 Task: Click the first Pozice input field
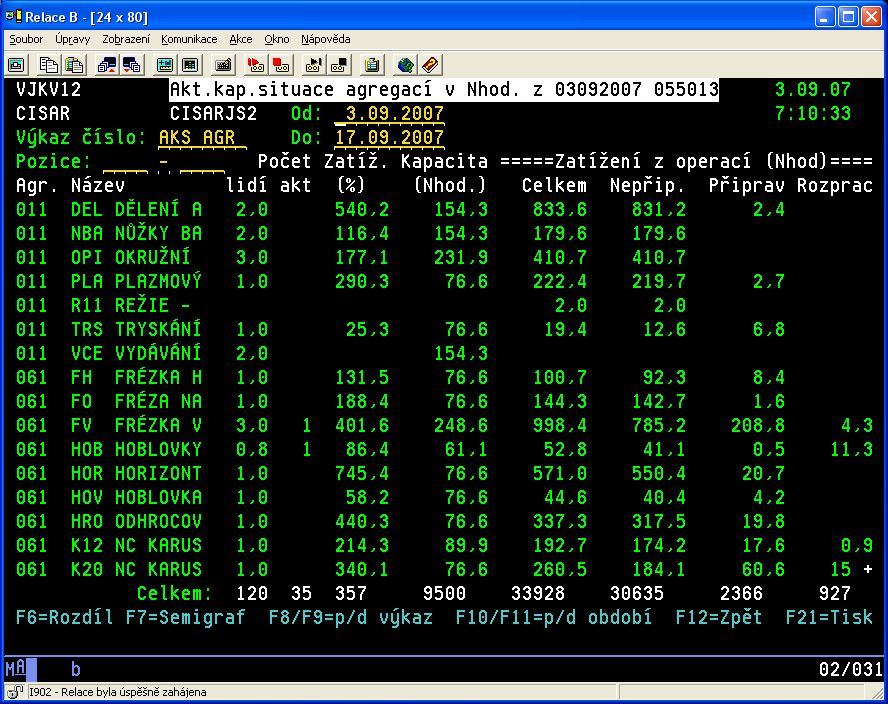(125, 162)
